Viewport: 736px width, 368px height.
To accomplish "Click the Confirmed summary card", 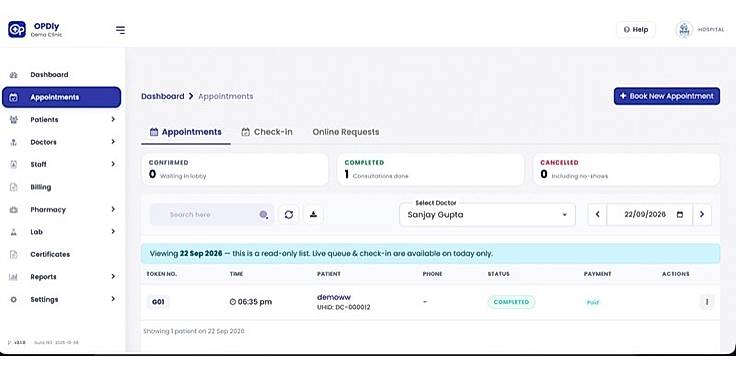I will click(x=235, y=169).
